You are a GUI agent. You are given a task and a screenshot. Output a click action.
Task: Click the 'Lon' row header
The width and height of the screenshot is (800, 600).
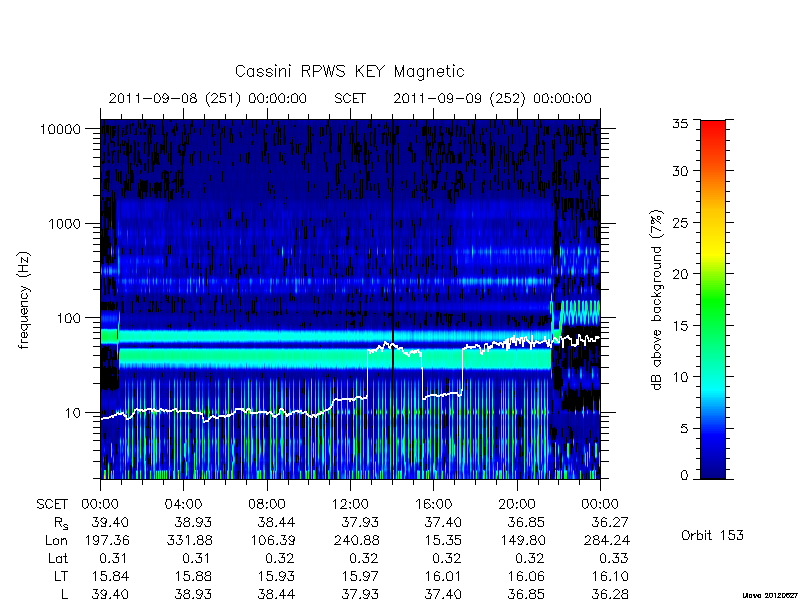(x=56, y=540)
